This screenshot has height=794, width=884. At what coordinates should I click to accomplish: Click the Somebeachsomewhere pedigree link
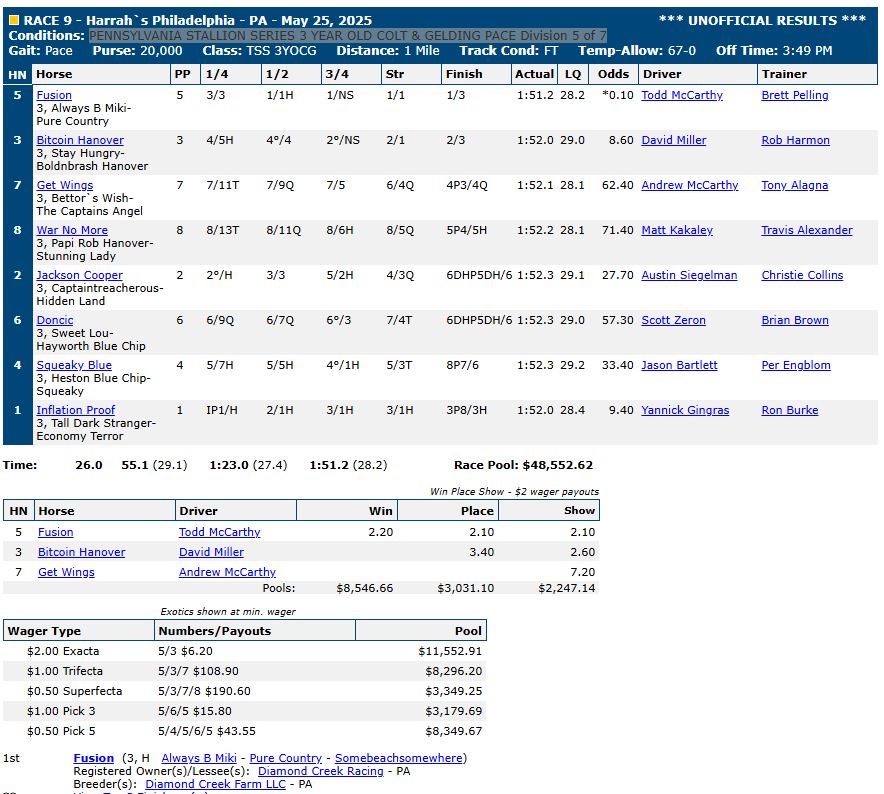click(398, 758)
